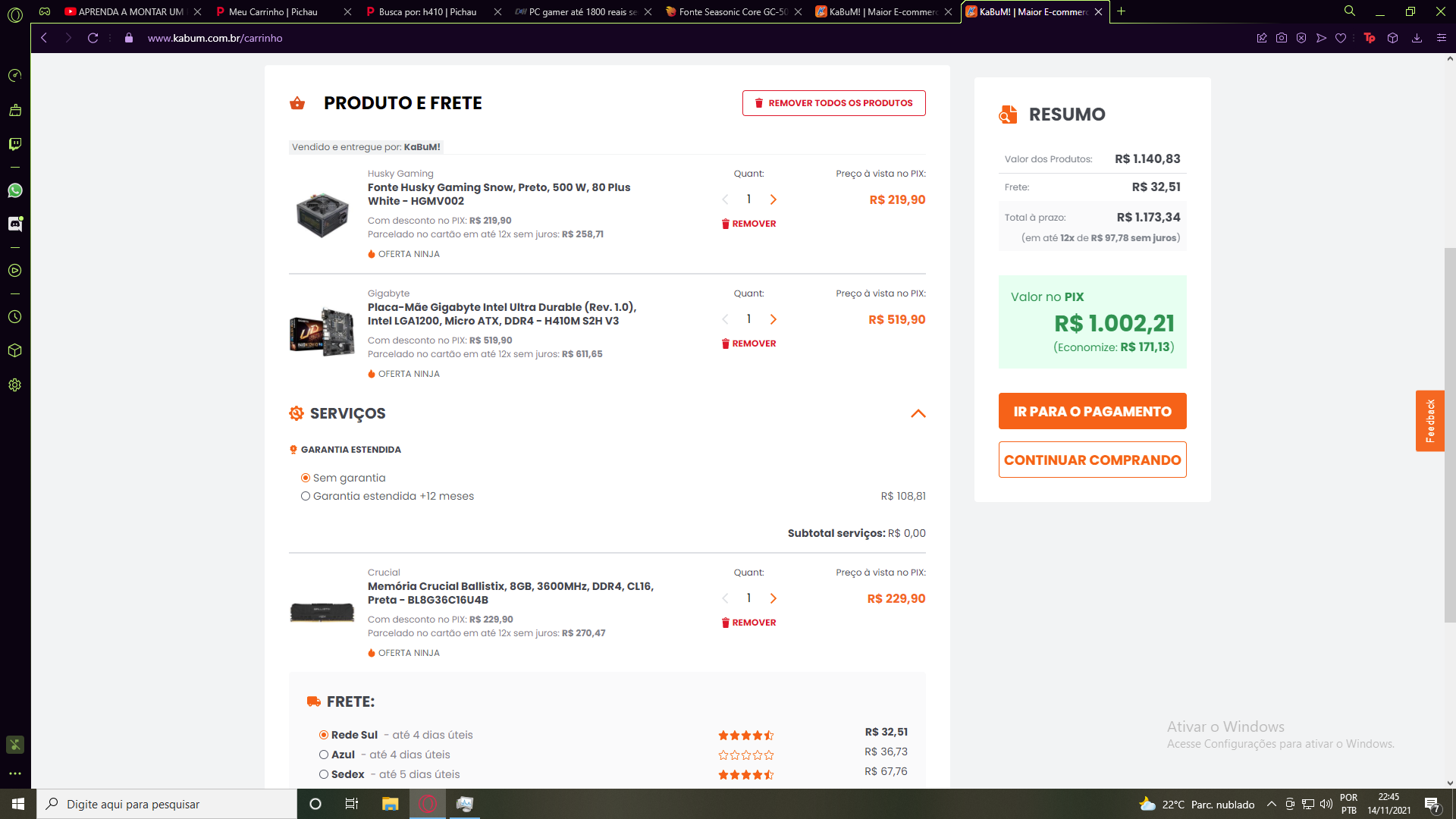1456x819 pixels.
Task: Go back using browser back arrow
Action: coord(44,38)
